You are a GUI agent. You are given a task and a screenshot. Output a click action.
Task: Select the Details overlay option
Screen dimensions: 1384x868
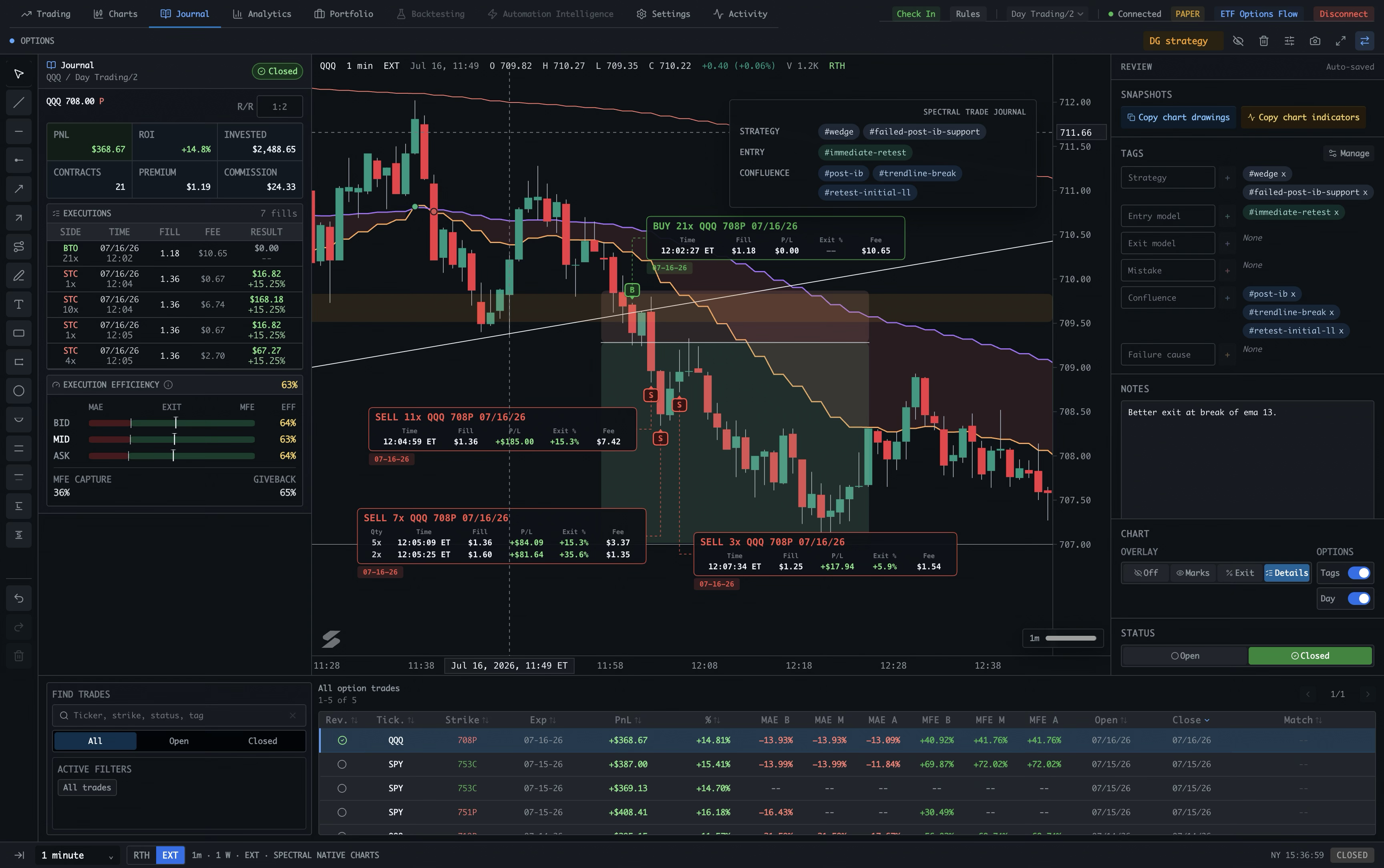(1286, 573)
